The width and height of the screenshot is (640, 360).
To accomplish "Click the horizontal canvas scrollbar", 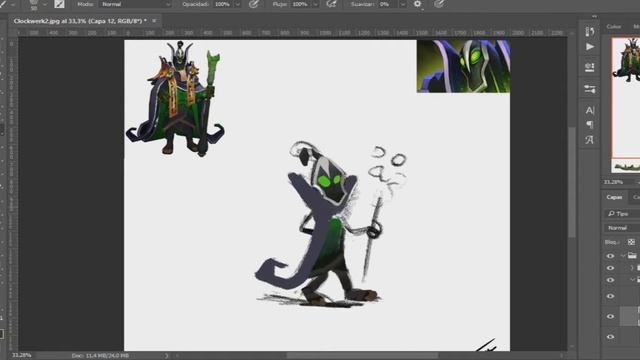I will point(362,356).
